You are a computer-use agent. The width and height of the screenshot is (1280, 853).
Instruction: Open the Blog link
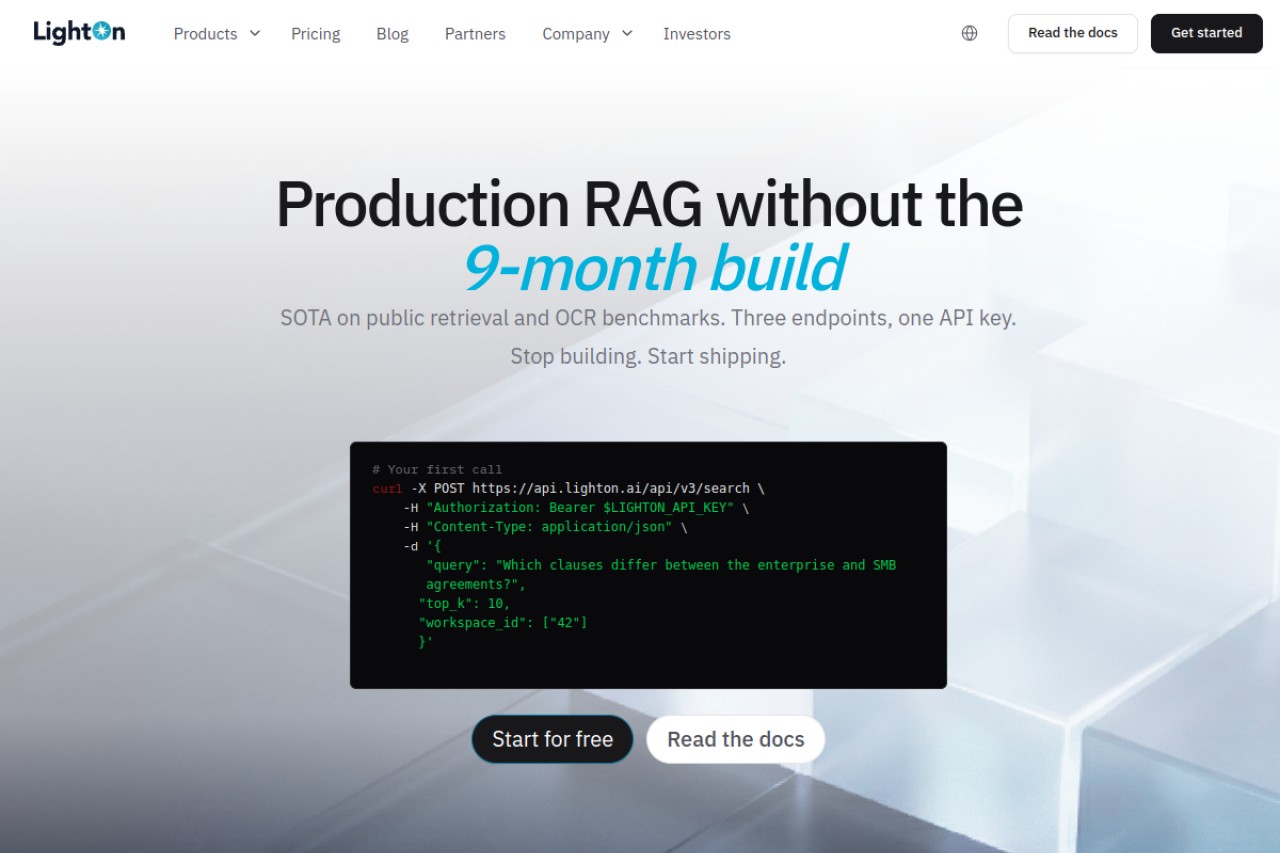tap(392, 33)
